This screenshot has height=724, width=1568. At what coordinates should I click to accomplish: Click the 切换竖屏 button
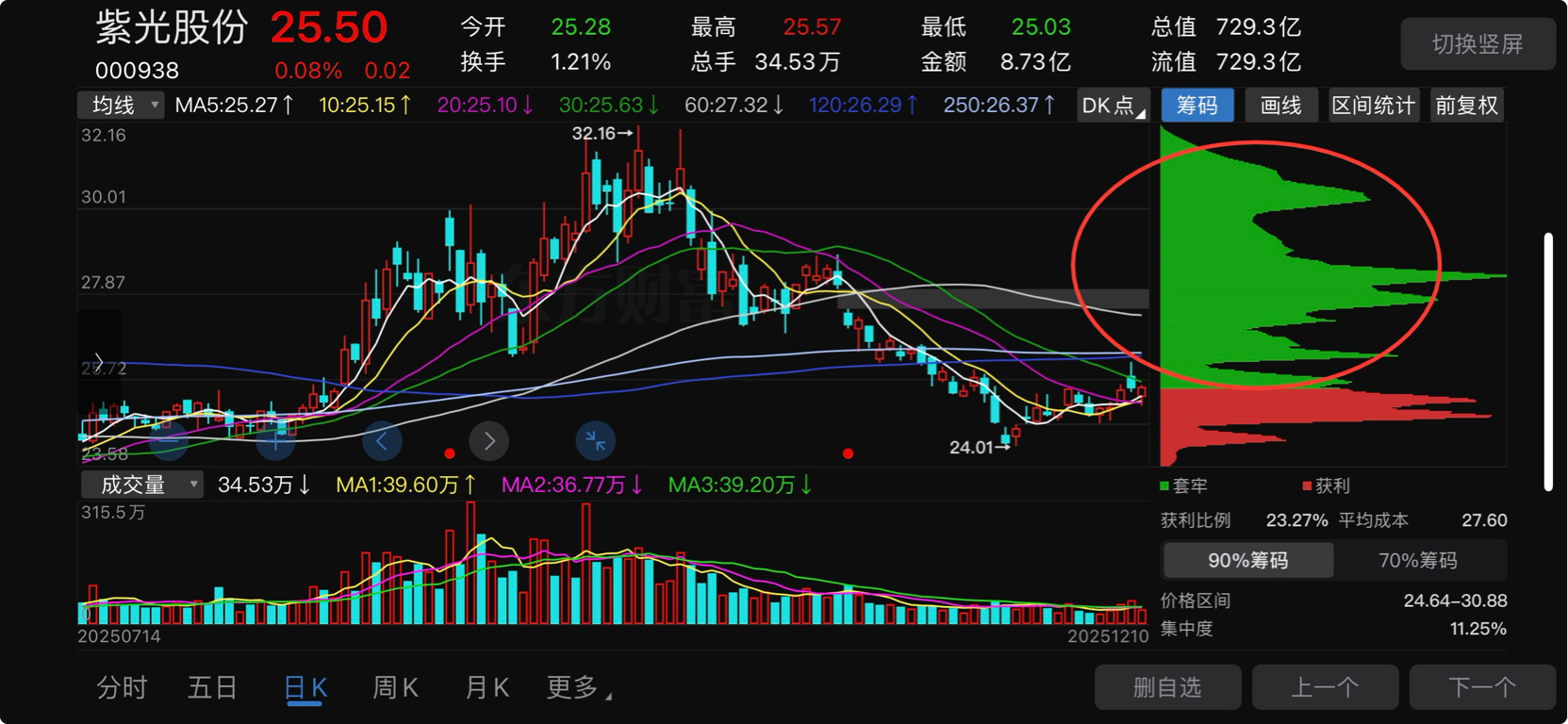(x=1477, y=44)
